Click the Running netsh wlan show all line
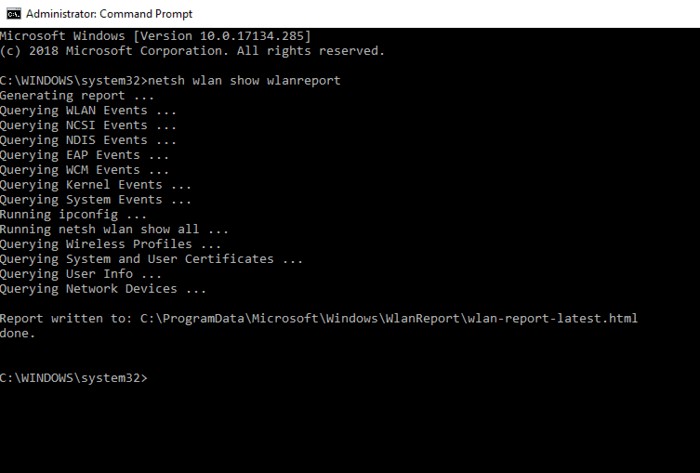The width and height of the screenshot is (700, 473). click(x=114, y=229)
